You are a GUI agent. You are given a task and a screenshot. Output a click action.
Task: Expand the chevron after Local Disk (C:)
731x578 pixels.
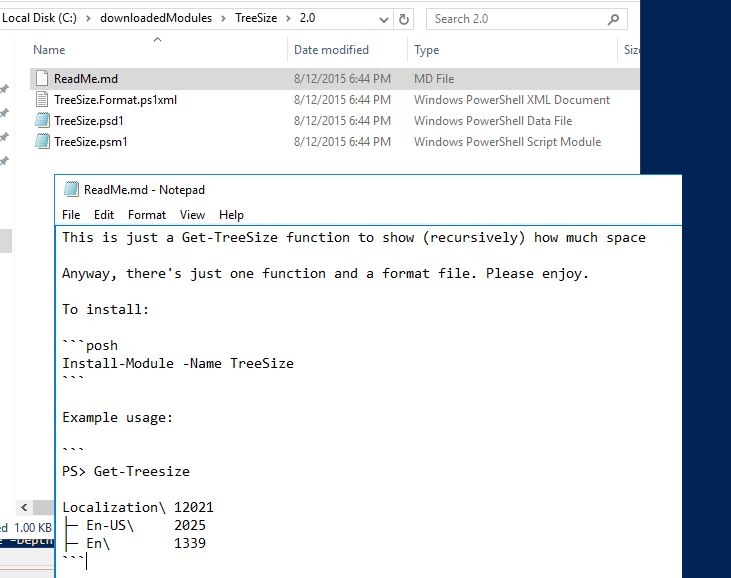[88, 19]
